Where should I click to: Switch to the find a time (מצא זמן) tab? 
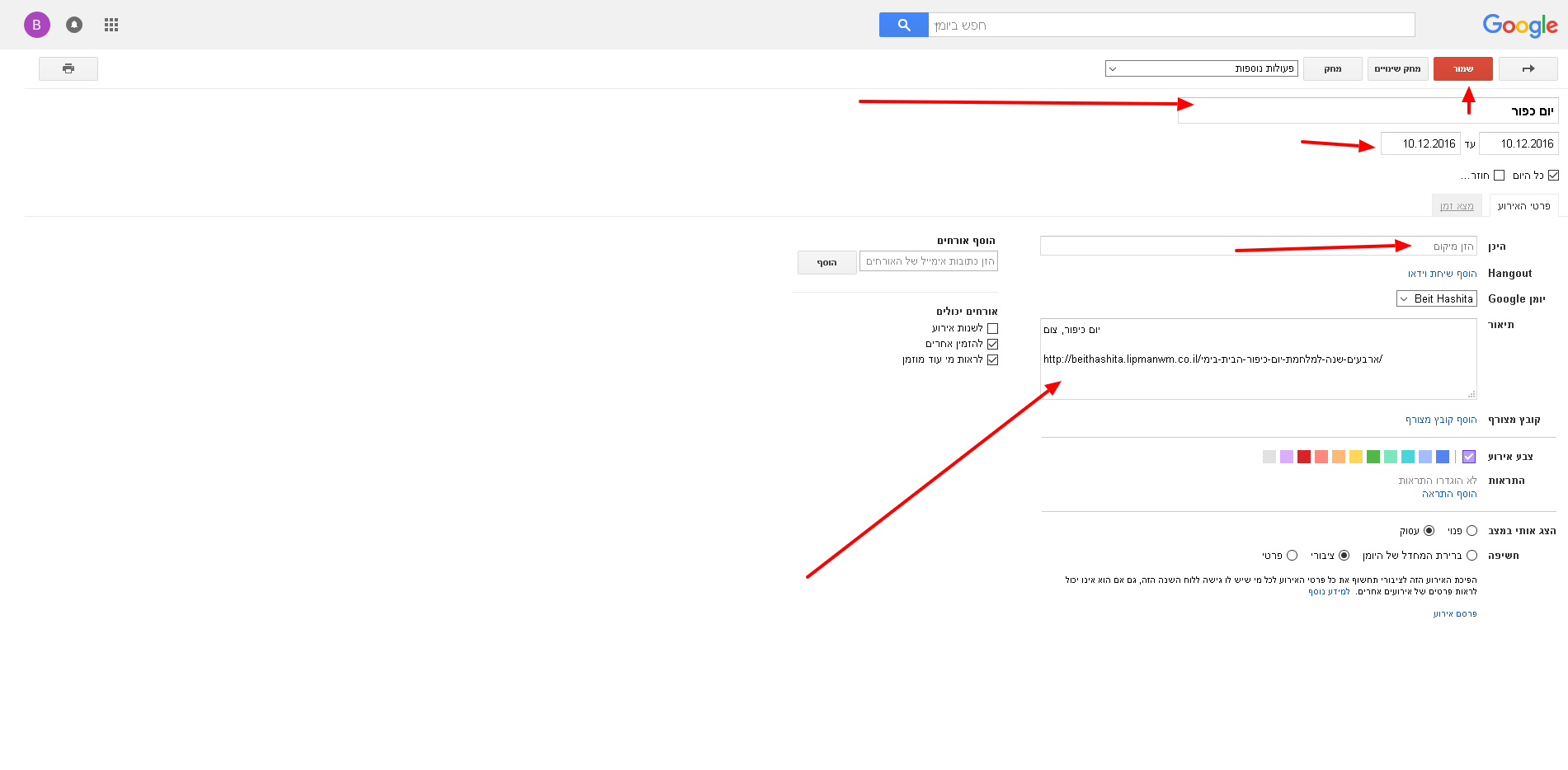point(1456,206)
